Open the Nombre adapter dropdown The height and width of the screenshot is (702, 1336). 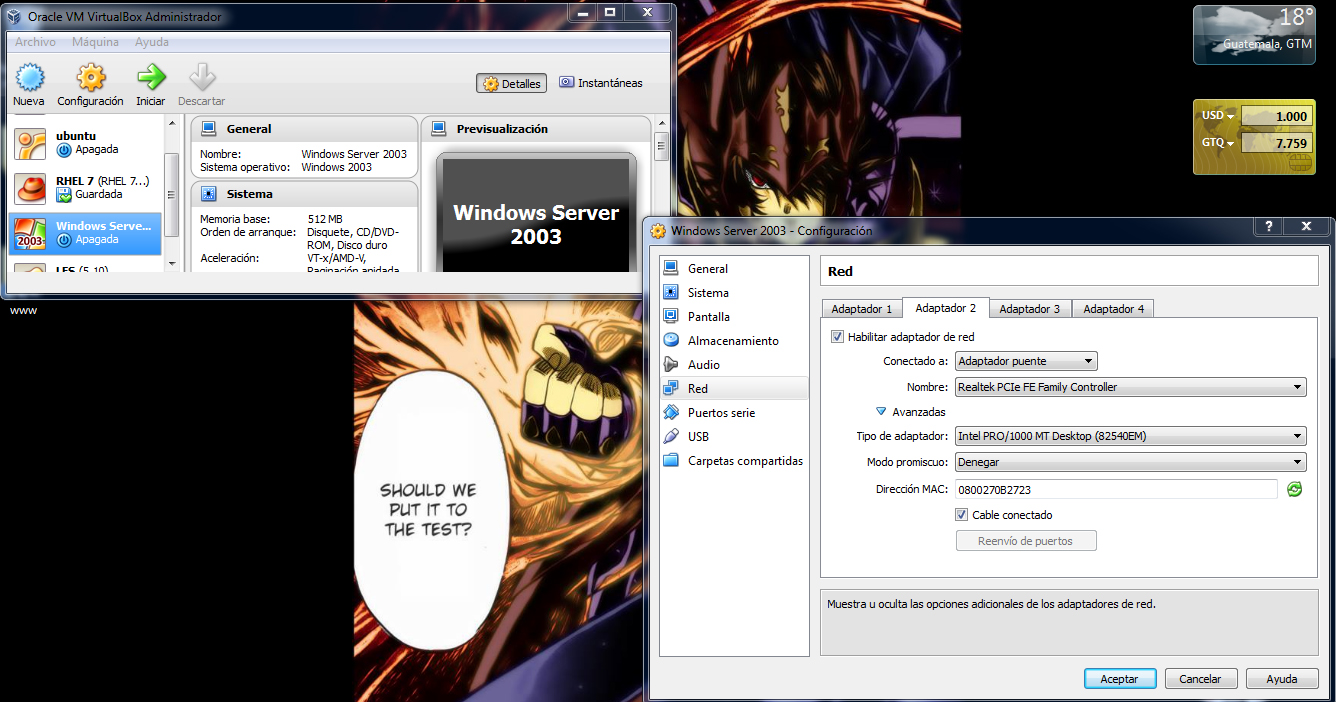click(1130, 387)
